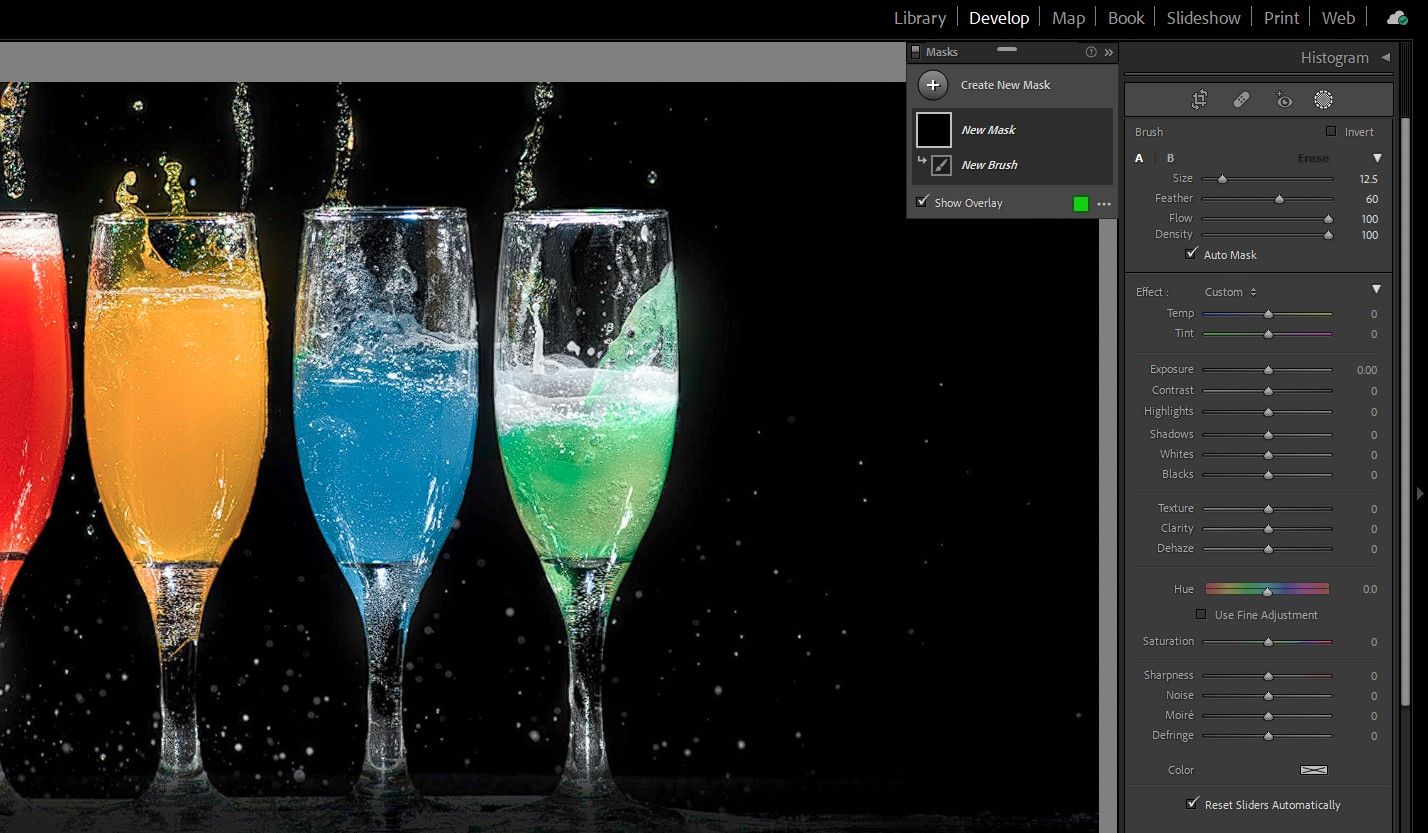Viewport: 1428px width, 833px height.
Task: Adjust the Saturation slider
Action: coord(1268,642)
